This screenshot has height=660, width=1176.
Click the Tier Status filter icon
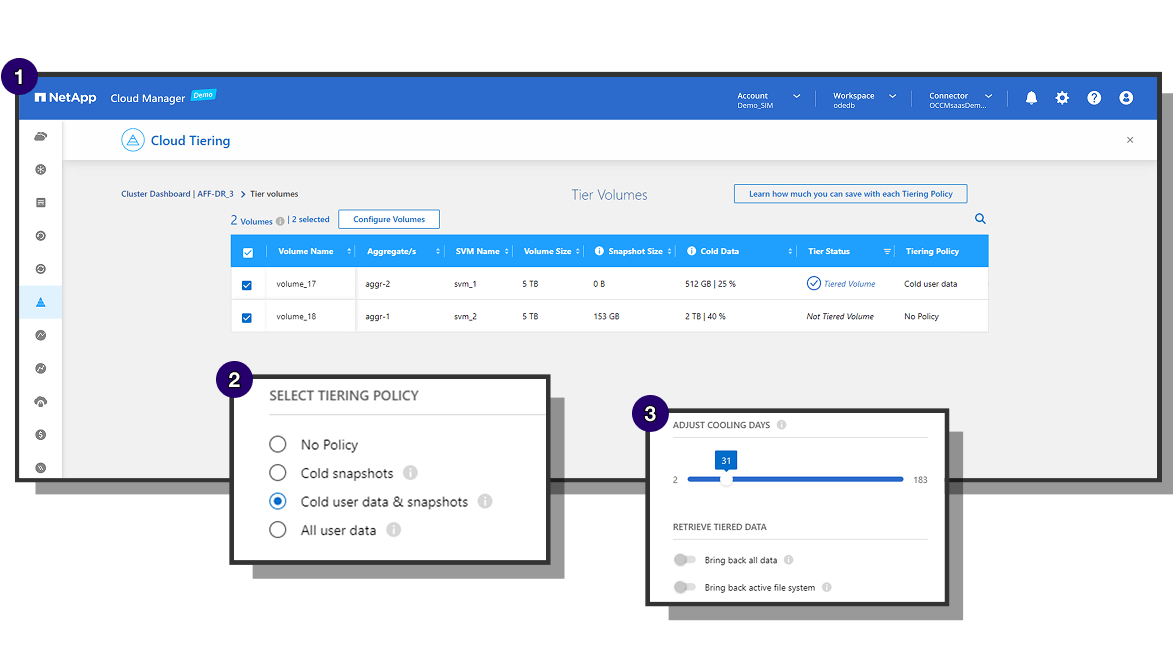(x=887, y=252)
